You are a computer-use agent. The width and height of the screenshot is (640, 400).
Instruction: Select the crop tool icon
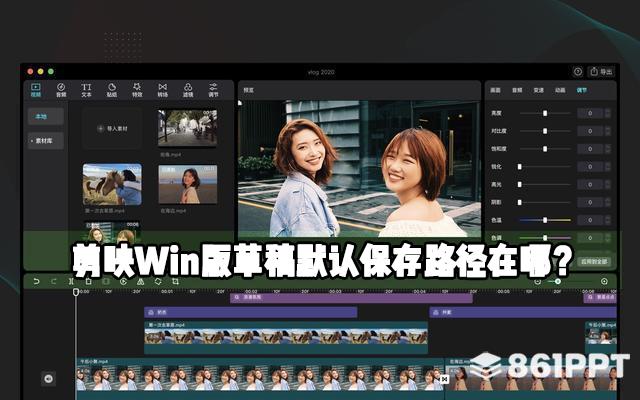tap(176, 281)
